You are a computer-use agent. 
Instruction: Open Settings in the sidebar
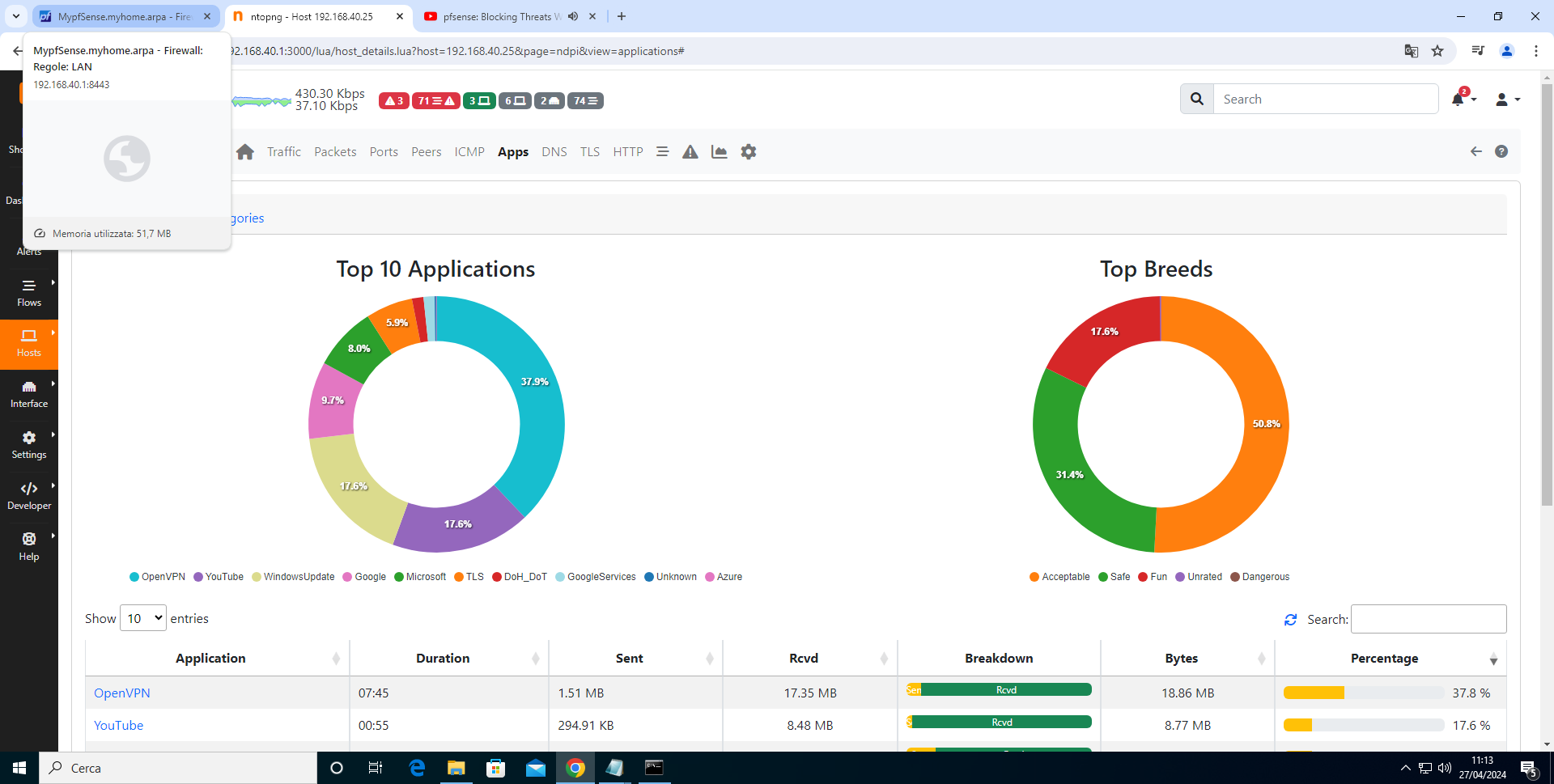29,446
